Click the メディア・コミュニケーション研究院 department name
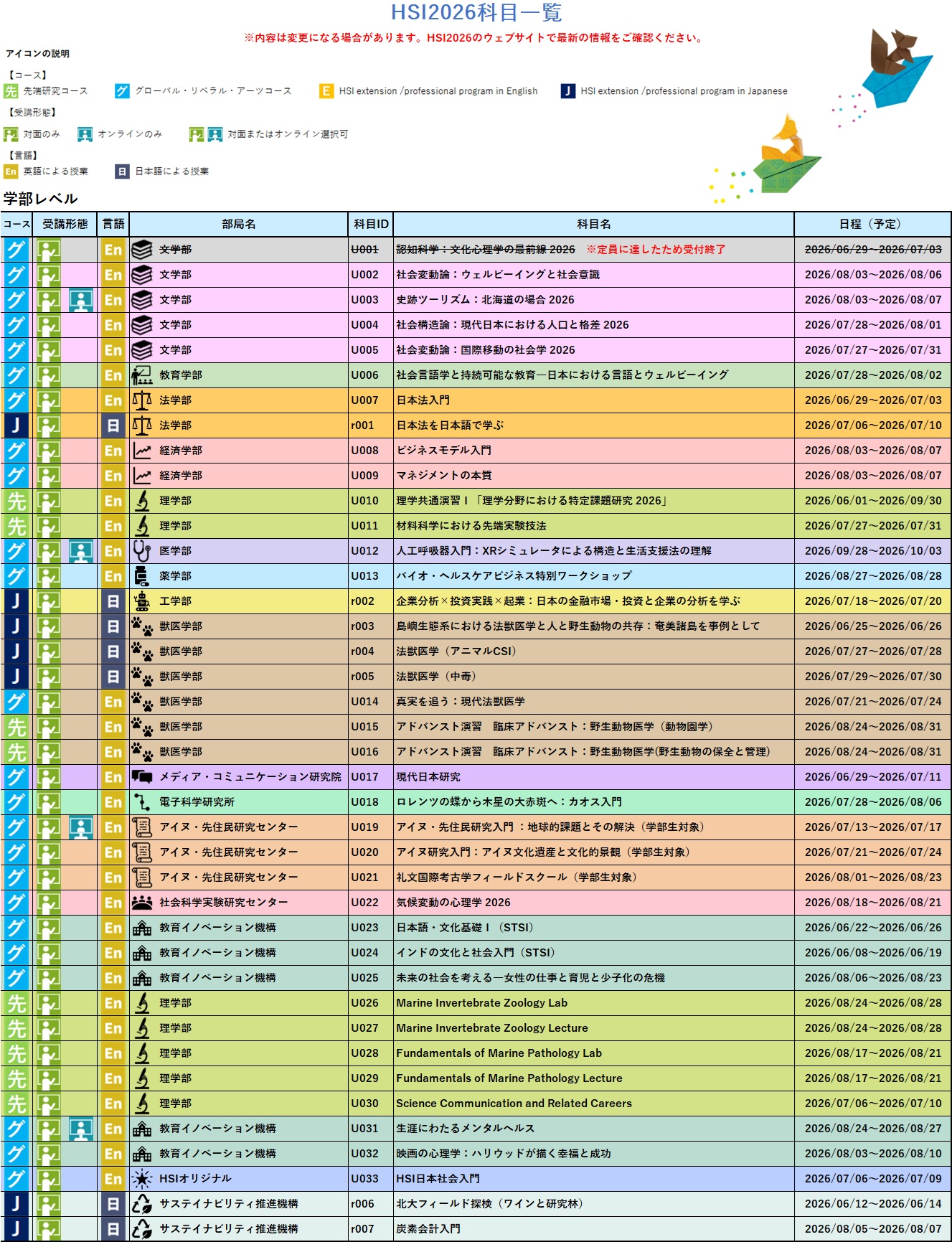Screen dimensions: 952x1242 tap(250, 777)
